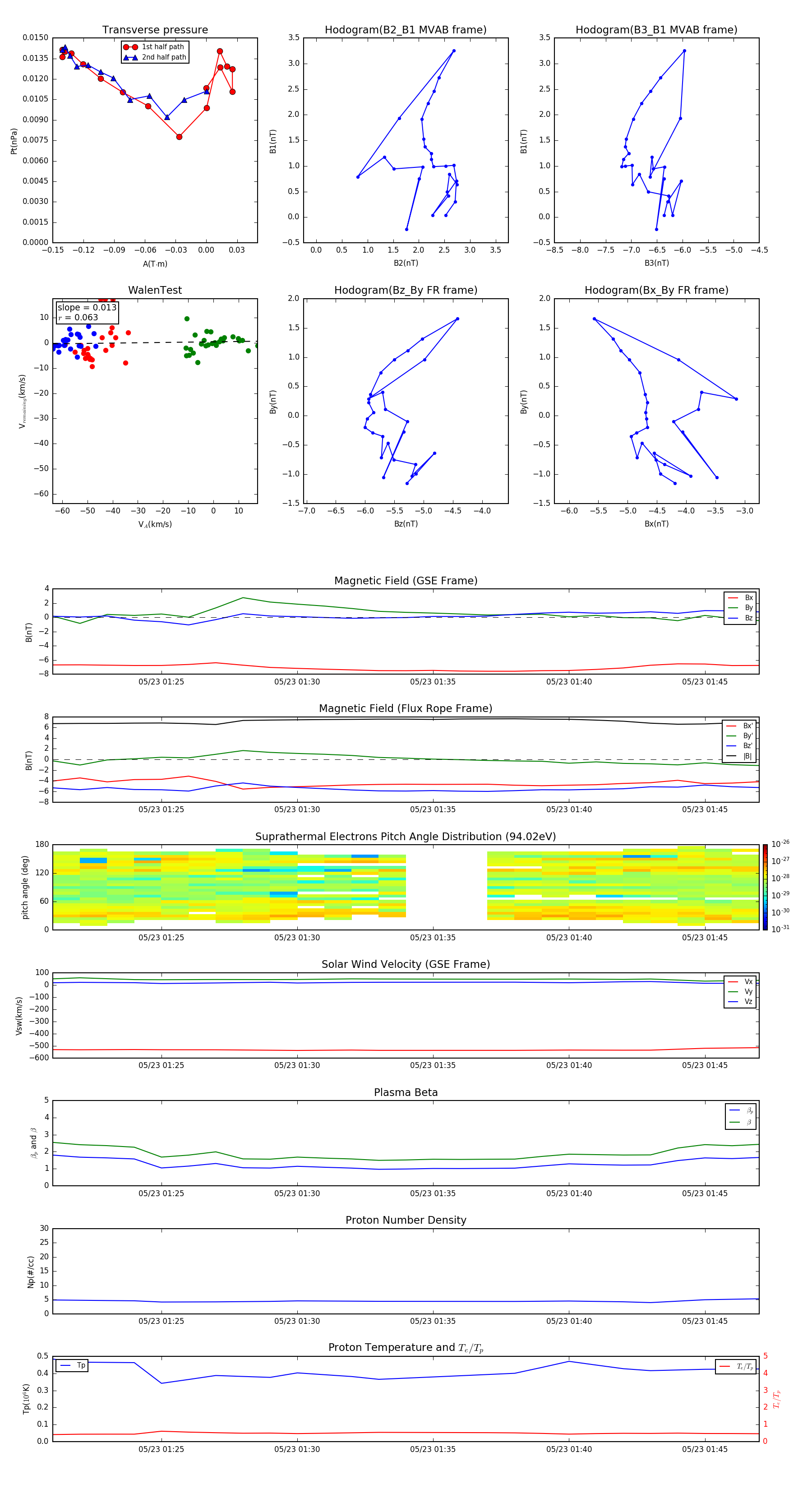This screenshot has height=1489, width=812.
Task: Click the "Transverse pressure" plot title
Action: pyautogui.click(x=155, y=30)
